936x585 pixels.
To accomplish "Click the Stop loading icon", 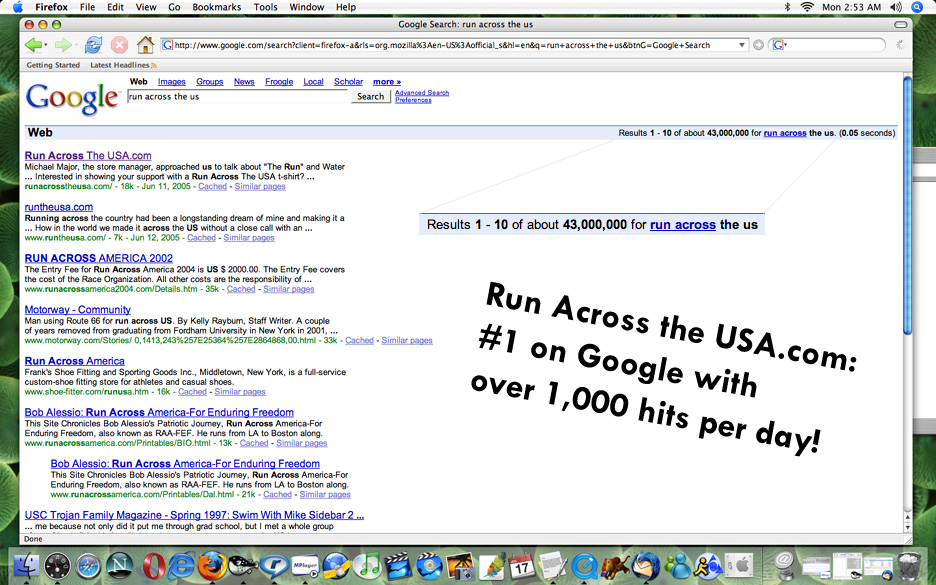I will coord(119,45).
